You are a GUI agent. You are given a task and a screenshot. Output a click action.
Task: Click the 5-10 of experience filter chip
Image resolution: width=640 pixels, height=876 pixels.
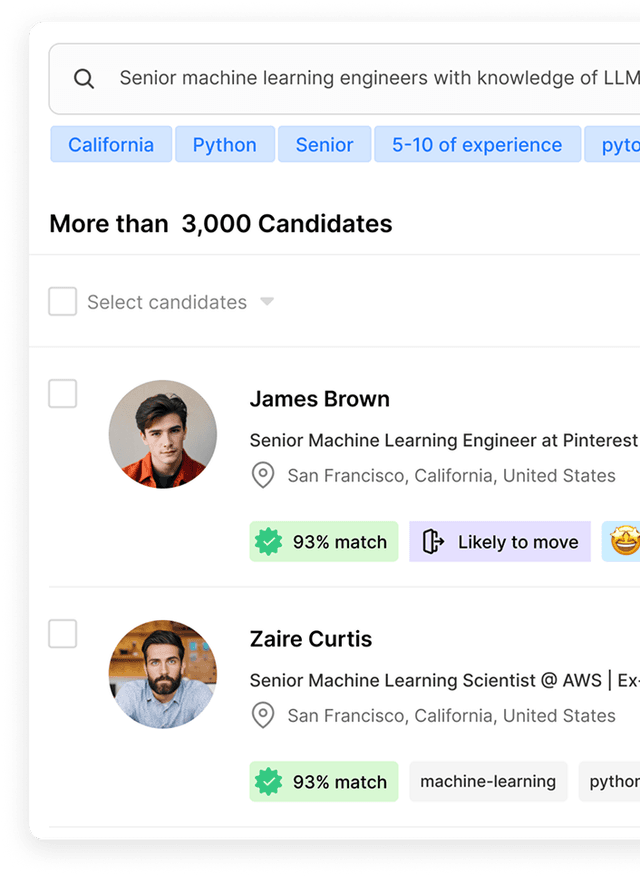click(x=477, y=145)
